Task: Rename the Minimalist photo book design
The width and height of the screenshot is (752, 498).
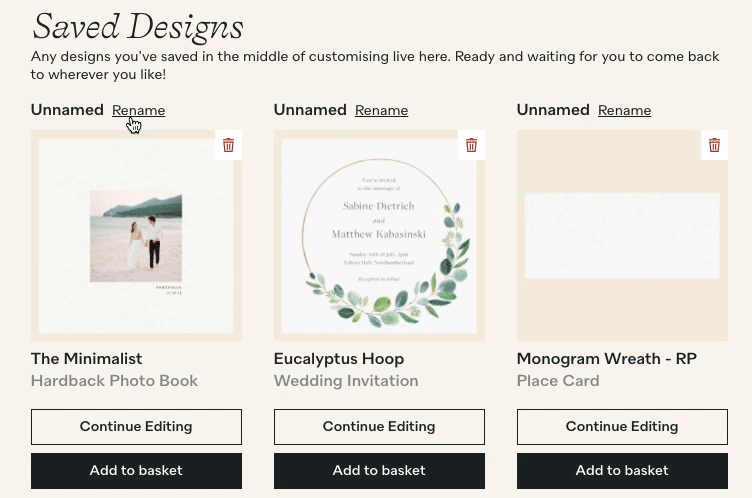Action: coord(139,110)
